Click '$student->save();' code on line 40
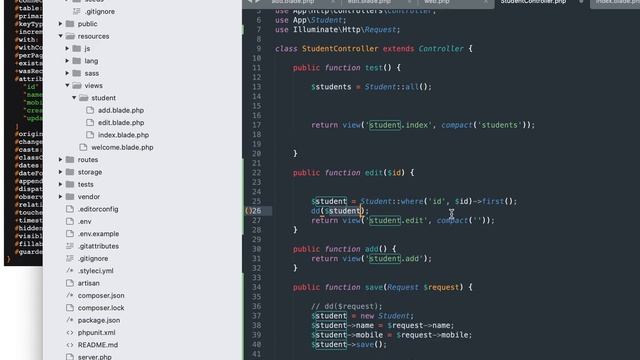Viewport: 640px width, 360px height. (x=349, y=344)
